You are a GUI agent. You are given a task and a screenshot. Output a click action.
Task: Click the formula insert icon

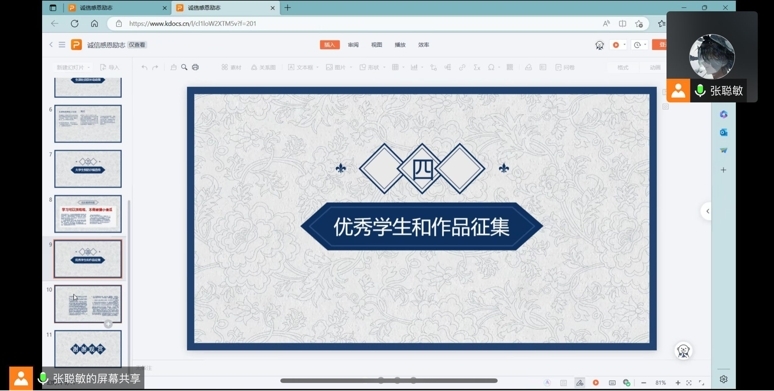pyautogui.click(x=476, y=67)
